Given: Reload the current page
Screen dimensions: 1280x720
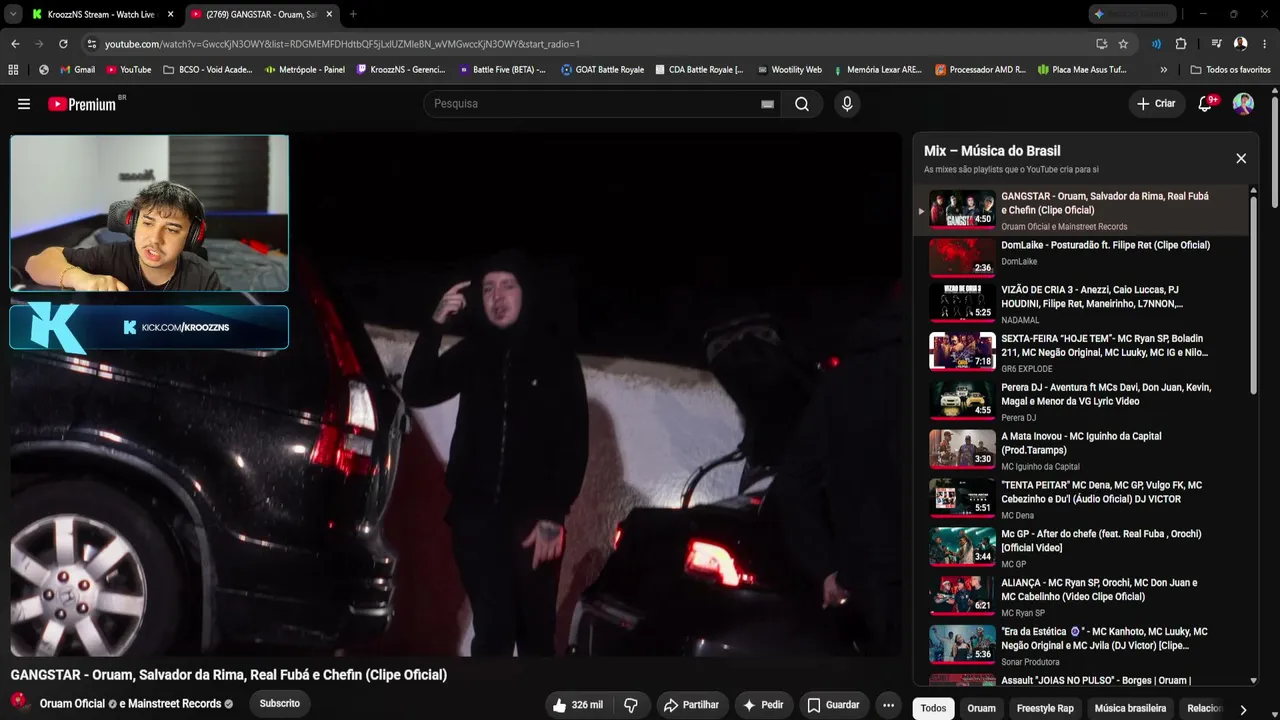Looking at the screenshot, I should pyautogui.click(x=63, y=44).
